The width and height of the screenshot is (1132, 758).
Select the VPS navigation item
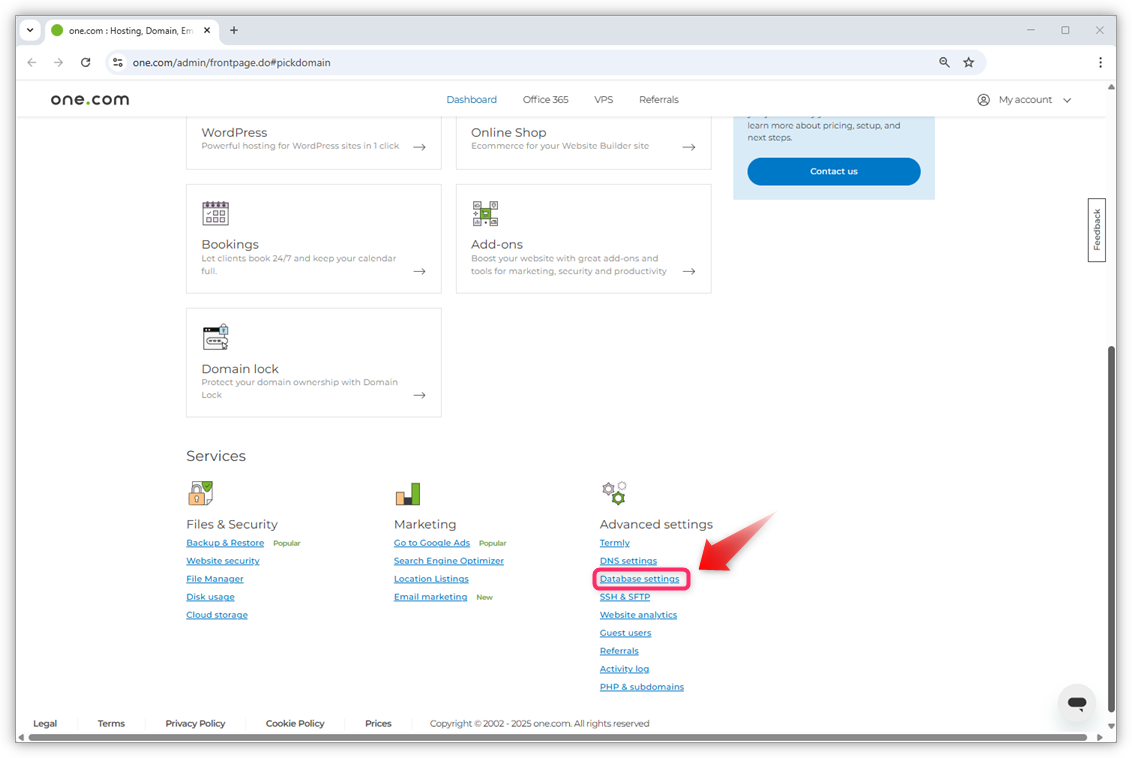click(603, 99)
